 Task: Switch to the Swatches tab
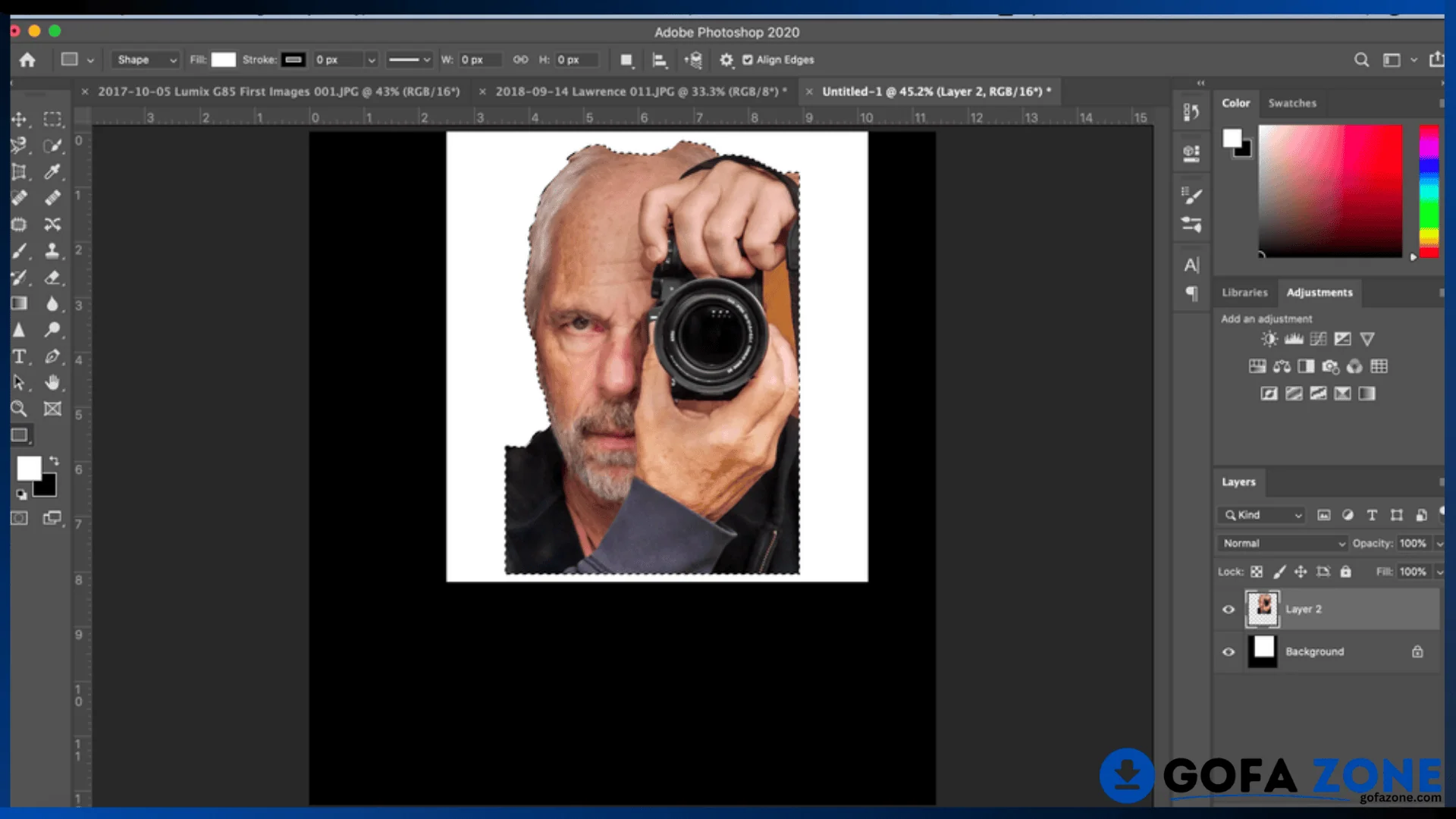[x=1292, y=103]
